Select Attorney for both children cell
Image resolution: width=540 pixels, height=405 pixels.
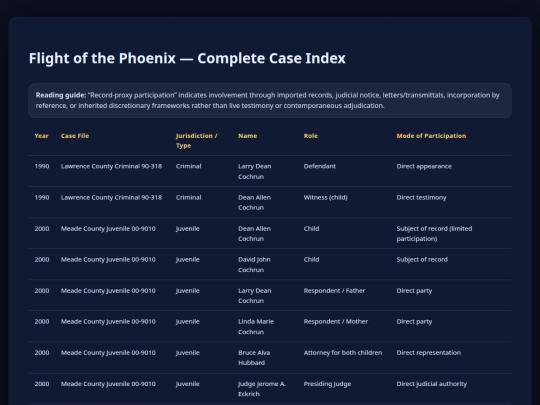tap(343, 352)
